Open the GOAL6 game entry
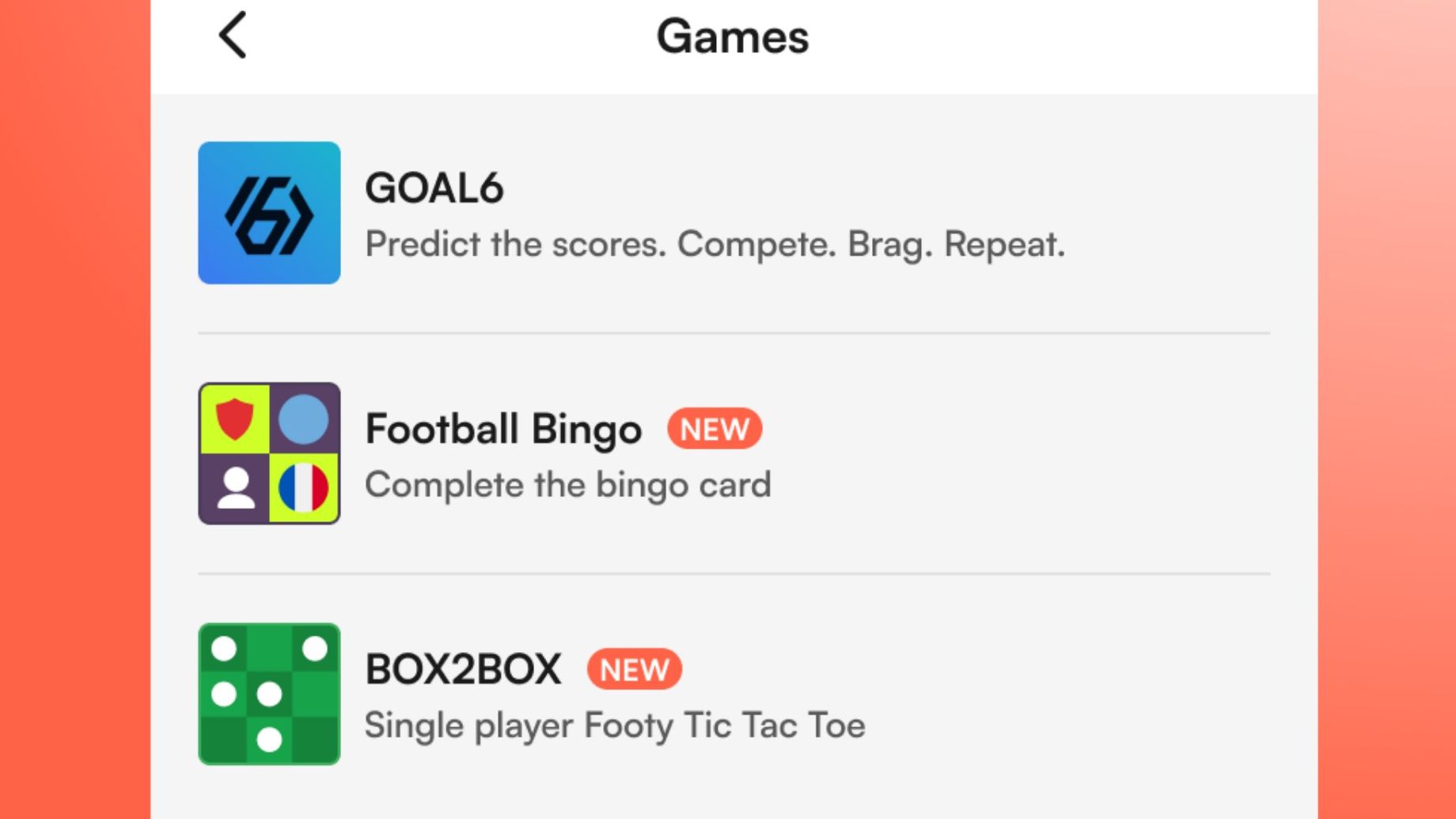The image size is (1456, 819). (x=633, y=212)
